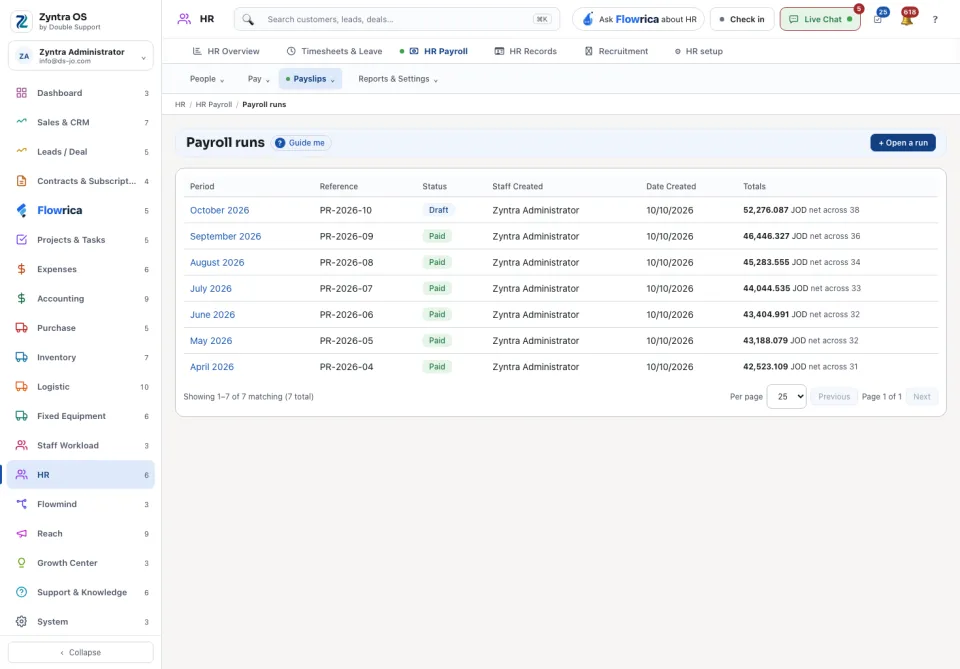Screen dimensions: 960x669
Task: Open Flowrica in the sidebar
Action: (81, 211)
